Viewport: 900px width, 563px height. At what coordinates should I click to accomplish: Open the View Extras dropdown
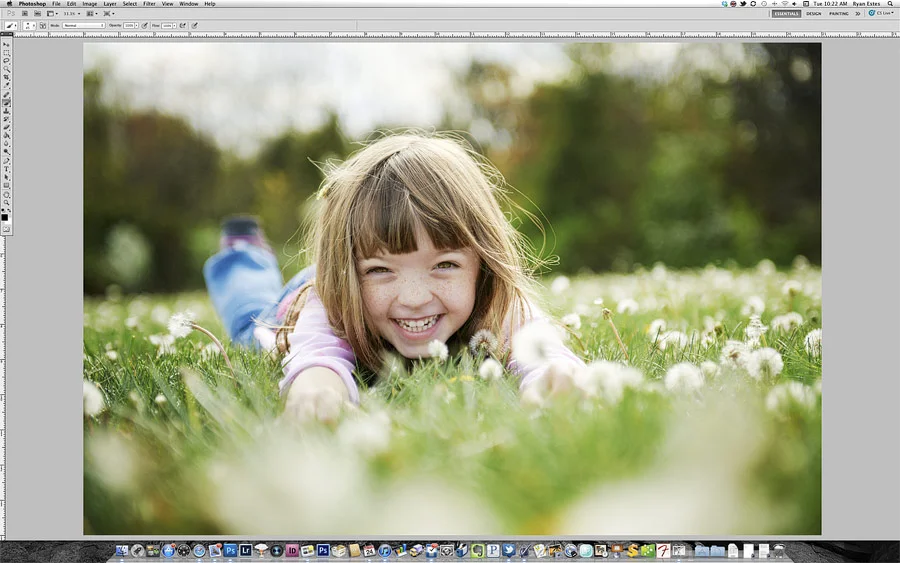coord(52,13)
